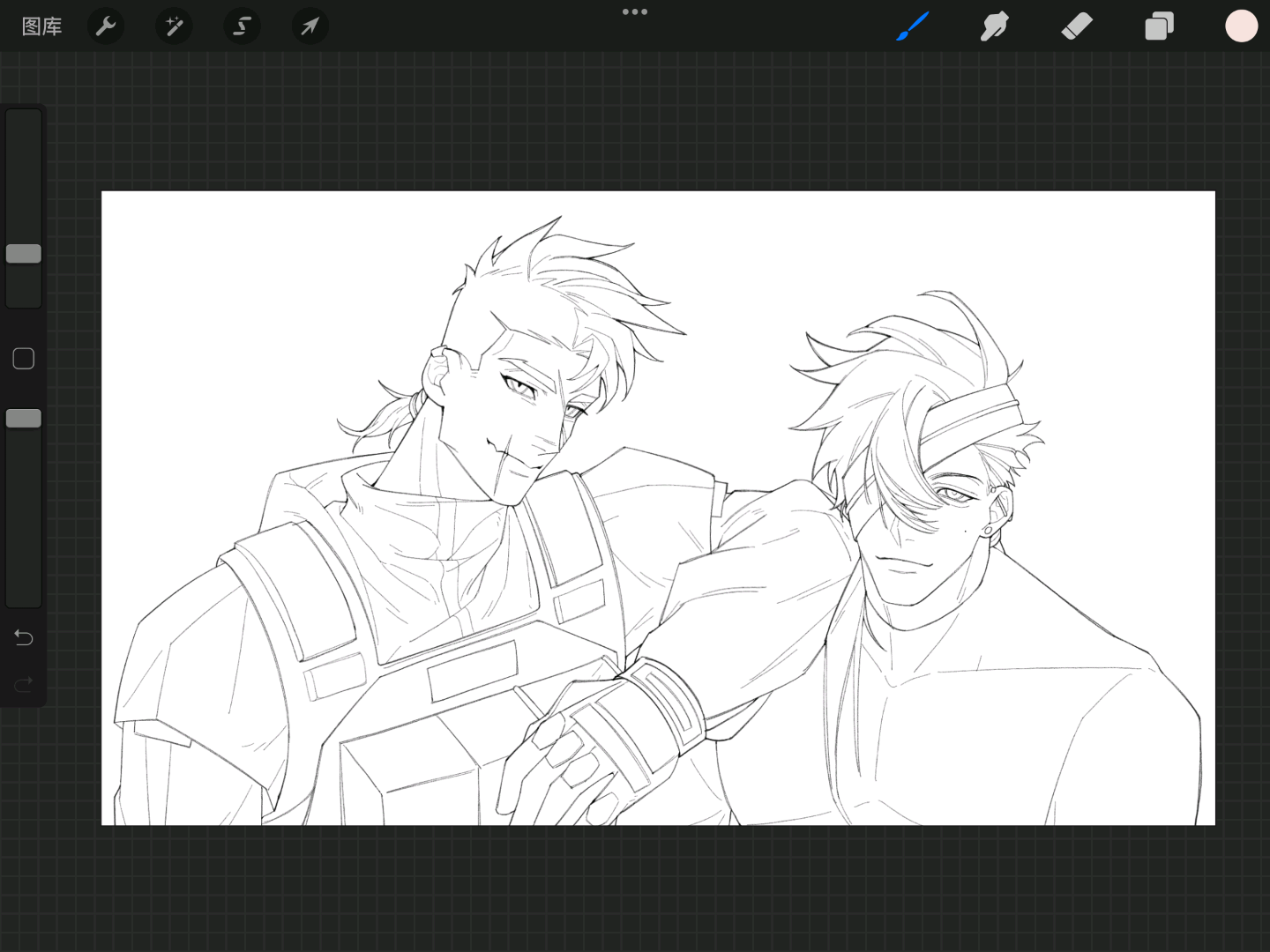The height and width of the screenshot is (952, 1270).
Task: Select the Smudge finger tool
Action: click(994, 26)
